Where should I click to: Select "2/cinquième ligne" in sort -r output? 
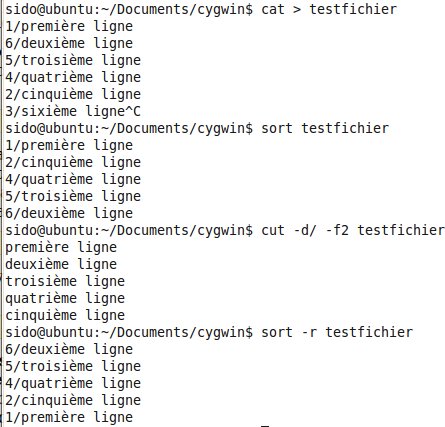[x=73, y=400]
